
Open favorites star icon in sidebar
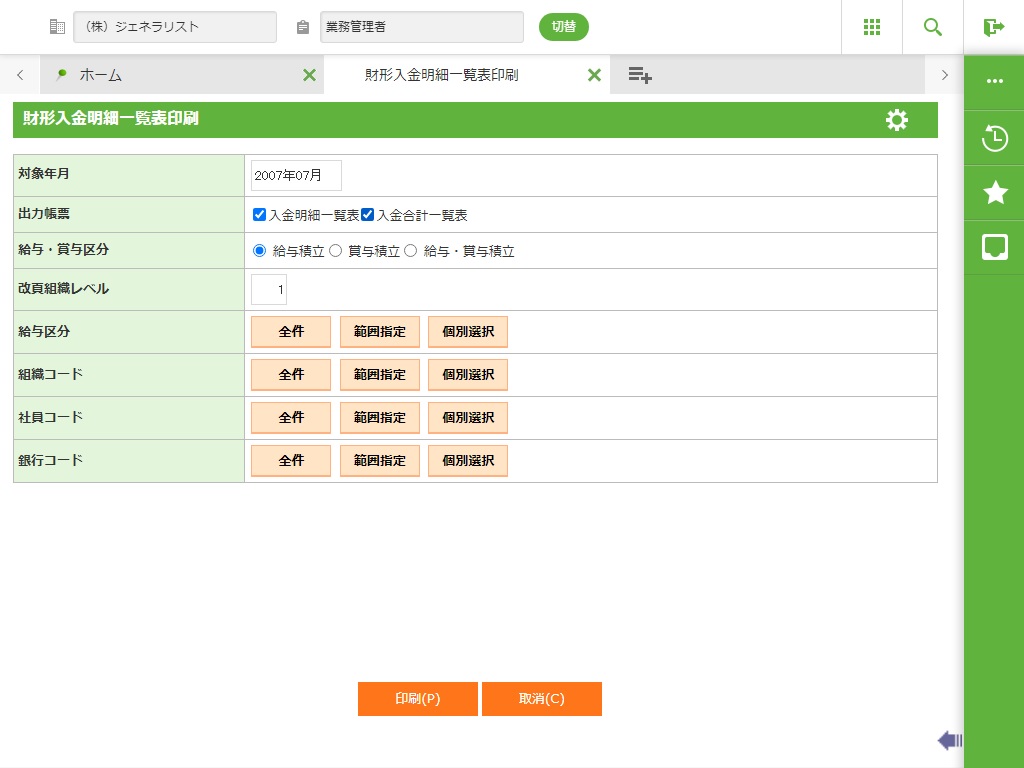click(995, 193)
